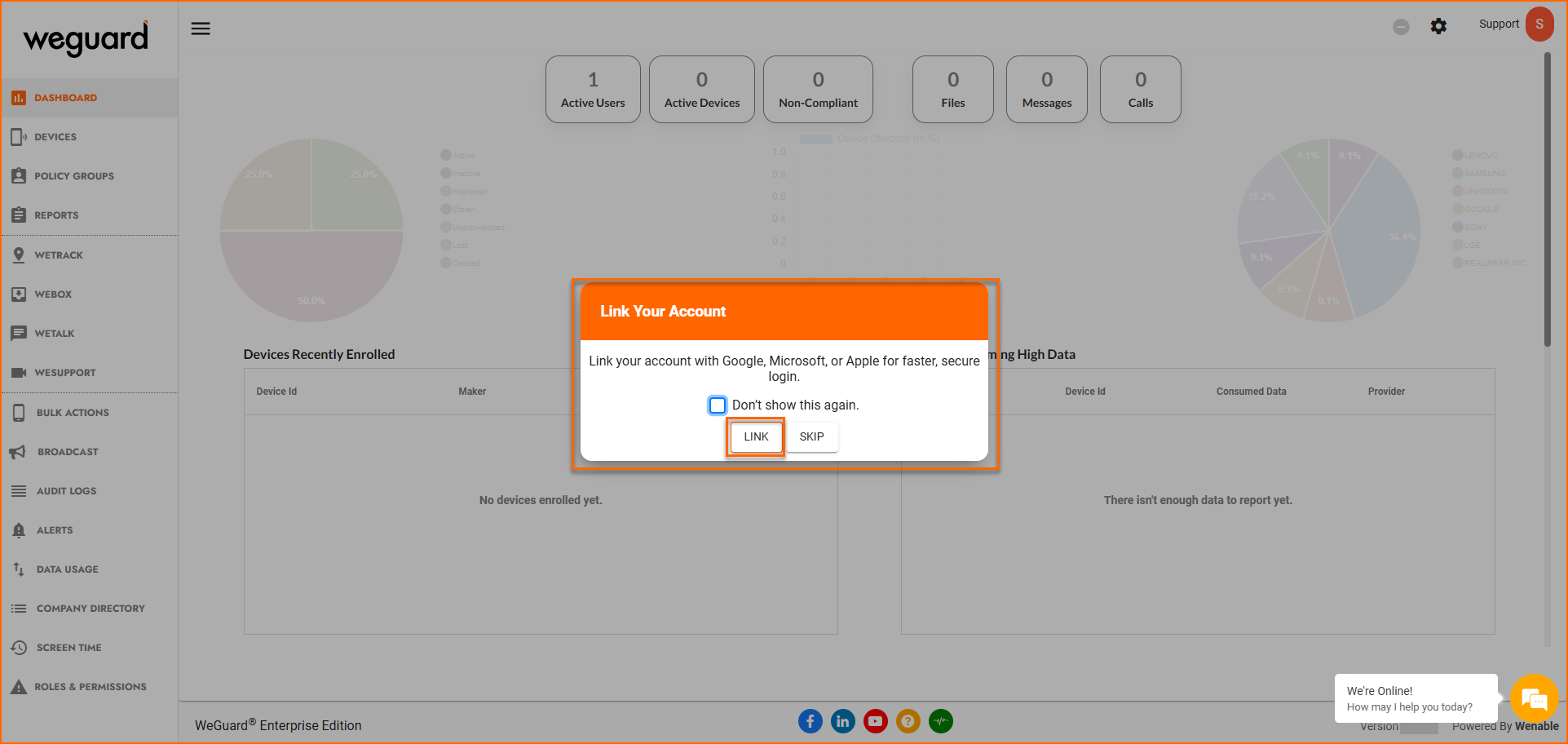Open the YouTube footer icon

pyautogui.click(x=875, y=721)
